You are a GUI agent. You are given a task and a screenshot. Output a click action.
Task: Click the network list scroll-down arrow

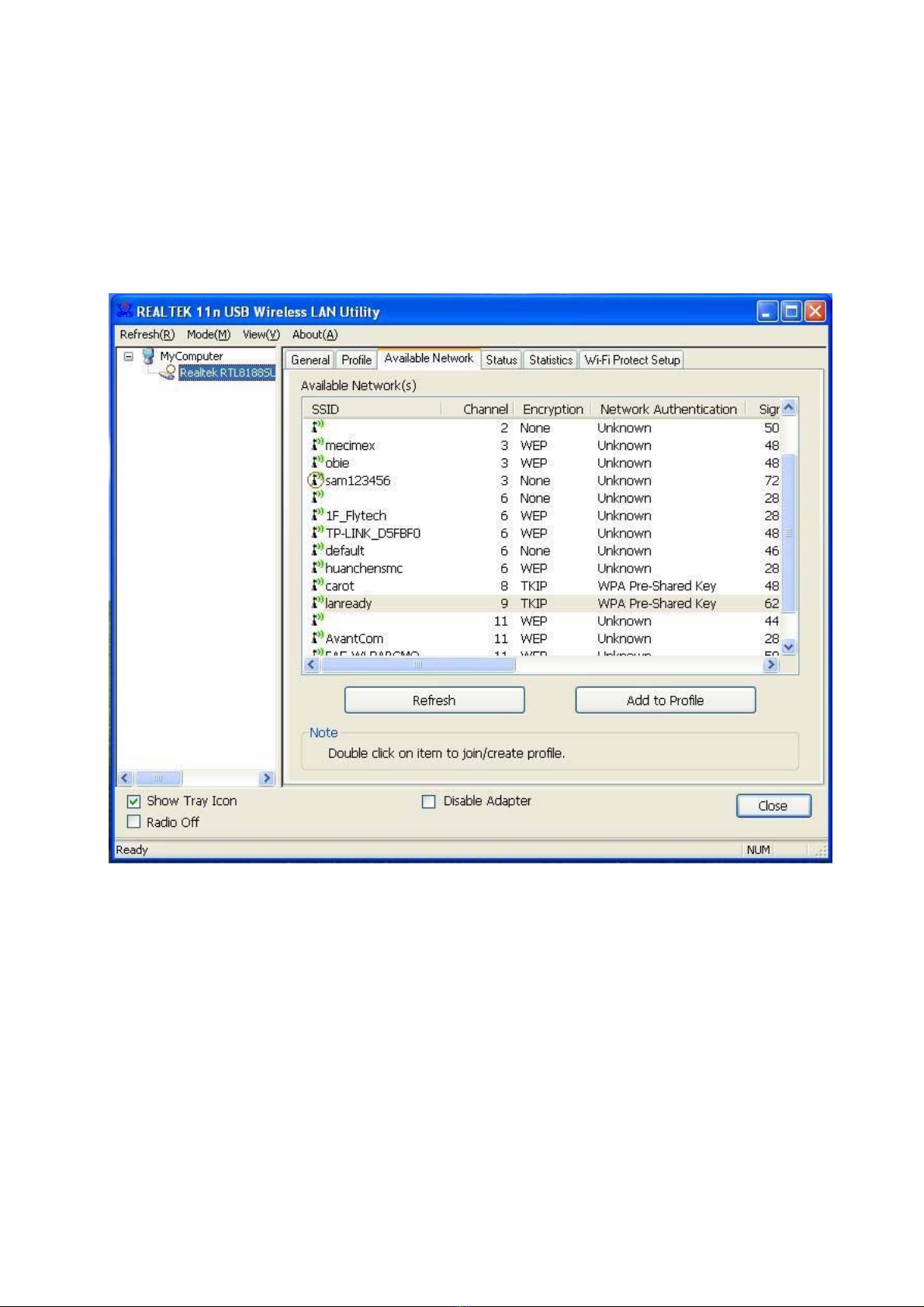coord(789,647)
